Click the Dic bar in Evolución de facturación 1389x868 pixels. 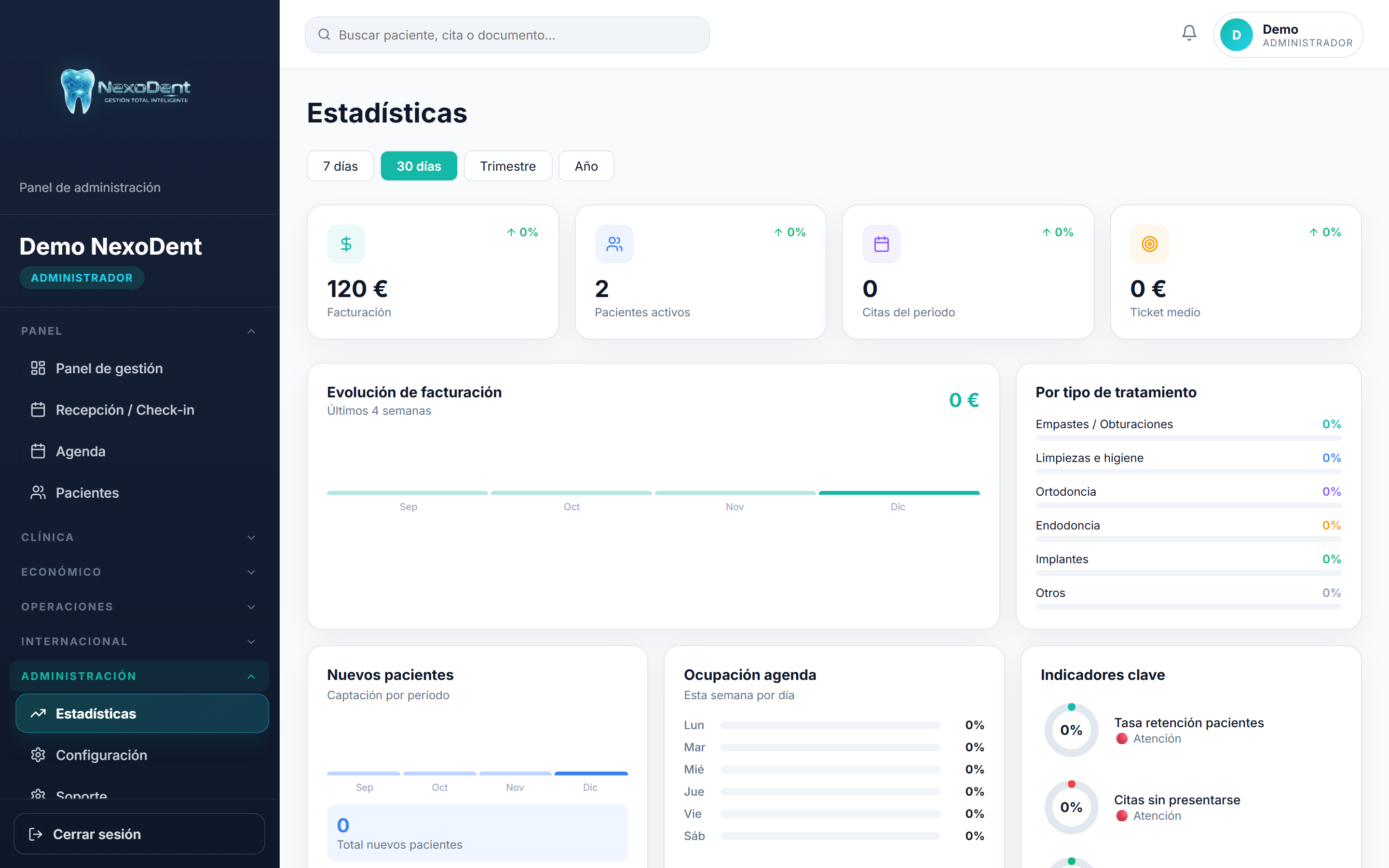899,492
